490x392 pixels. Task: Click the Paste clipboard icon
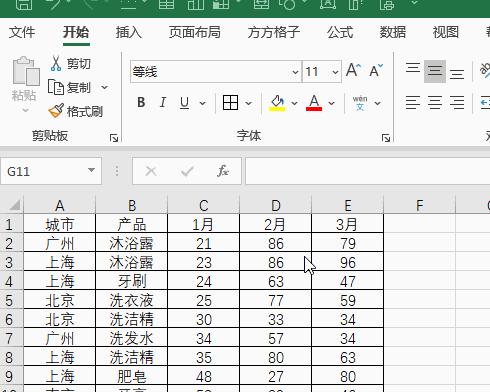25,71
